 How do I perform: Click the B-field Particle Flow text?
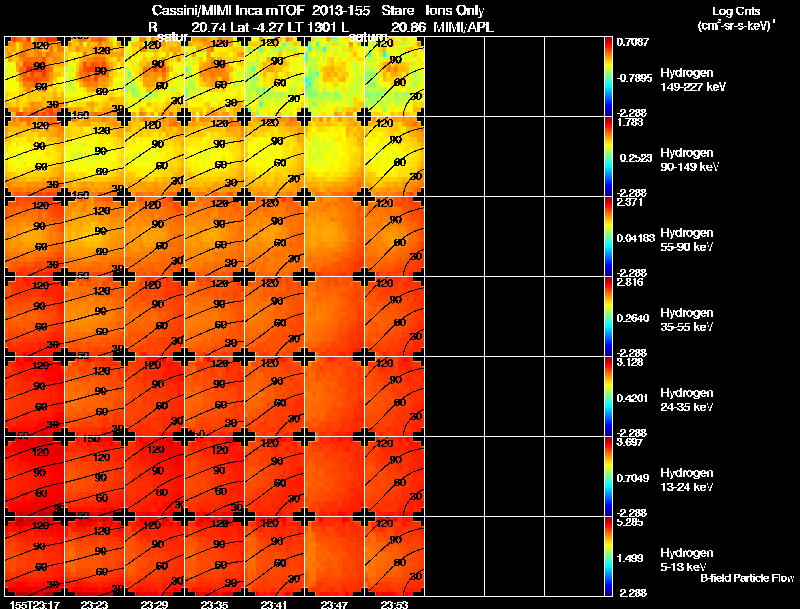[x=747, y=578]
